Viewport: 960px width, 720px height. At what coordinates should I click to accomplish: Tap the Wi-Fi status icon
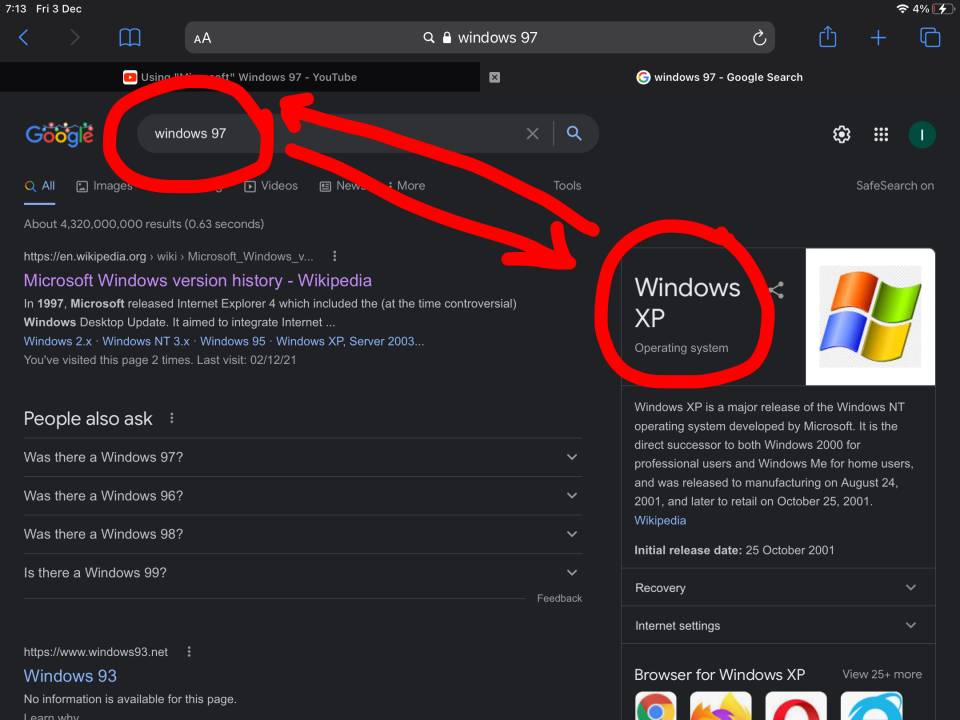click(x=902, y=9)
